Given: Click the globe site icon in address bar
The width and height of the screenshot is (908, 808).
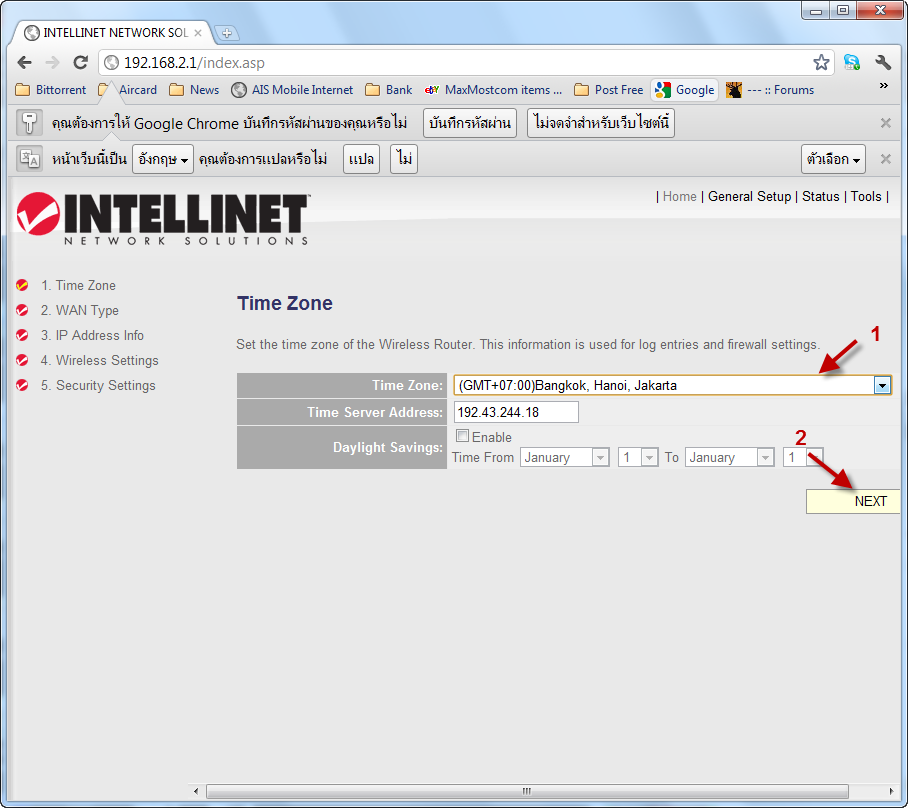Looking at the screenshot, I should 111,63.
